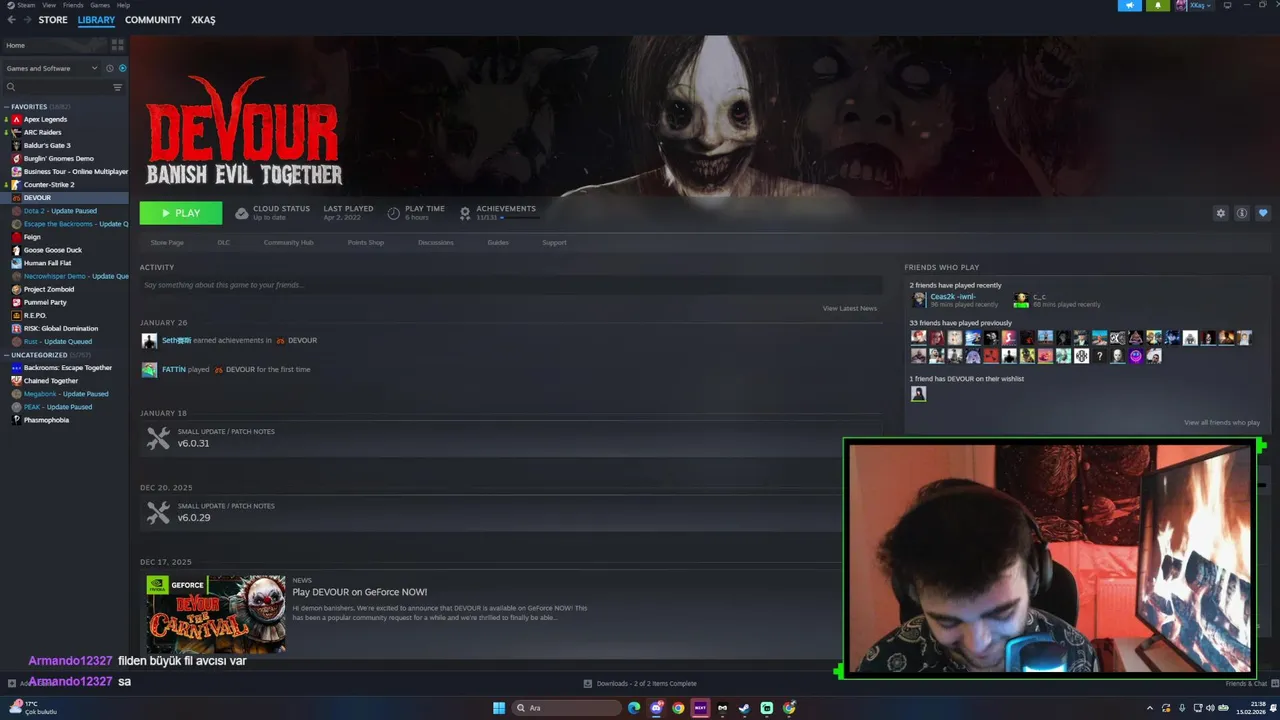Switch to Big Picture mode icon
Image resolution: width=1280 pixels, height=720 pixels.
click(x=1227, y=5)
